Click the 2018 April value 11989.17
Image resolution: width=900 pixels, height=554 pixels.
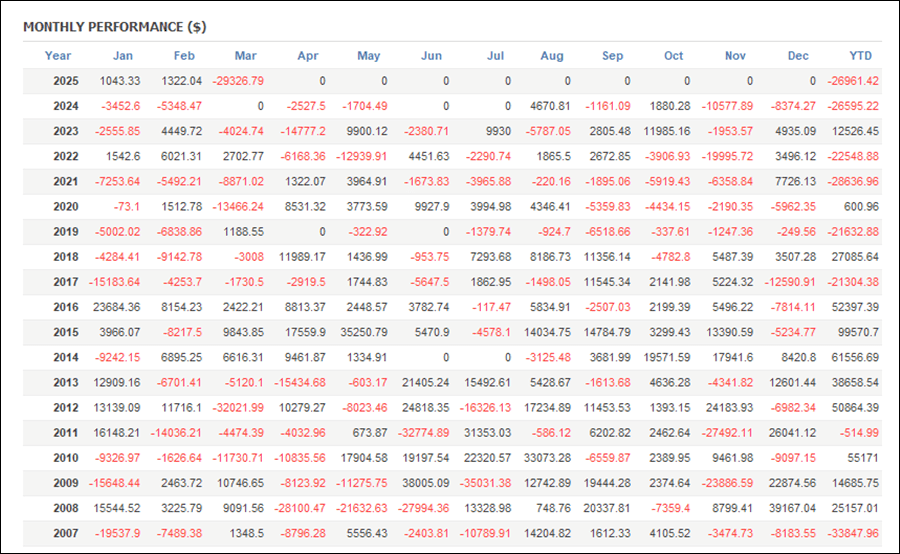coord(302,257)
